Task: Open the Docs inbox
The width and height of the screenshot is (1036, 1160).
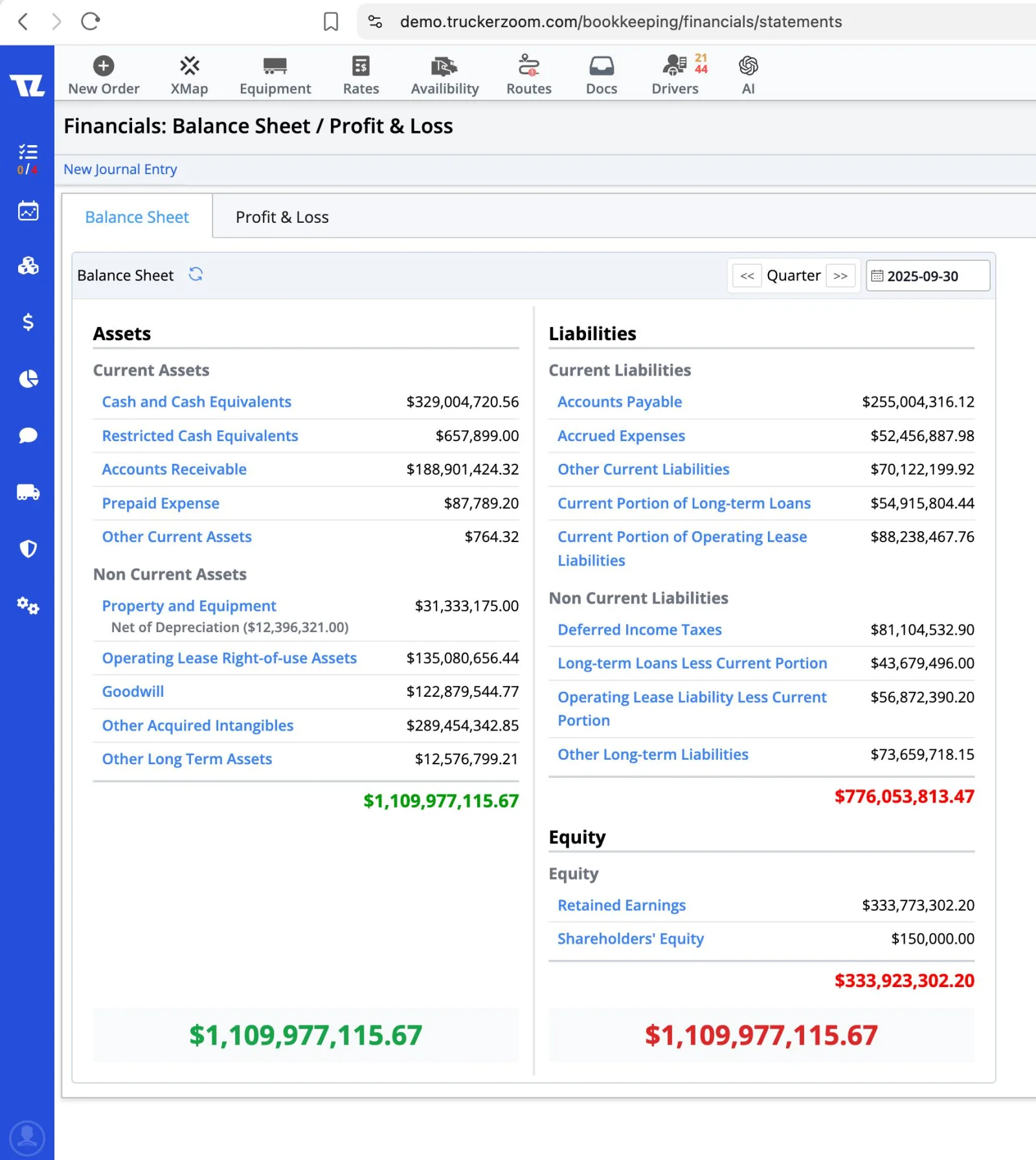Action: coord(602,75)
